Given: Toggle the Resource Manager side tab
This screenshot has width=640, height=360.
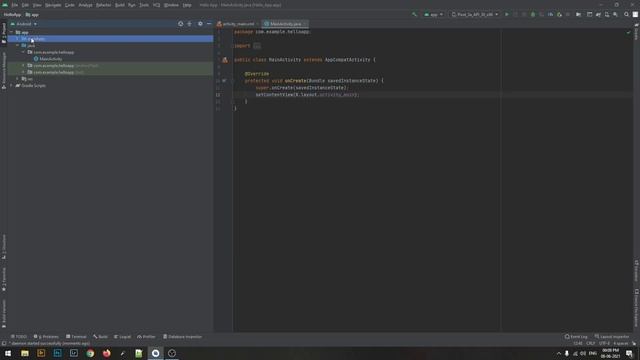Looking at the screenshot, I should point(4,70).
